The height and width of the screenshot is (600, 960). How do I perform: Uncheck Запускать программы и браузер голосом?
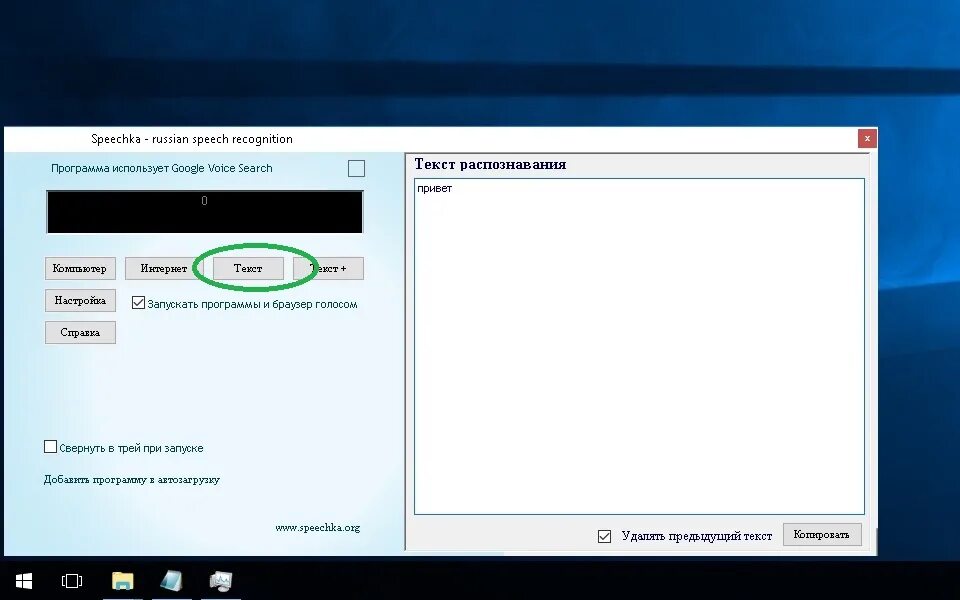click(138, 303)
